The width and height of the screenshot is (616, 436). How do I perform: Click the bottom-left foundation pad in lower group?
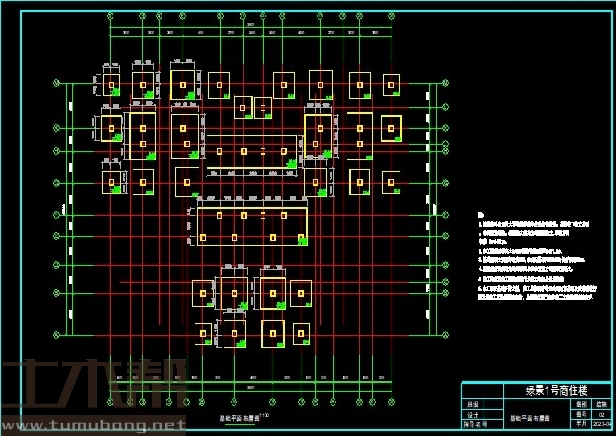[x=205, y=332]
